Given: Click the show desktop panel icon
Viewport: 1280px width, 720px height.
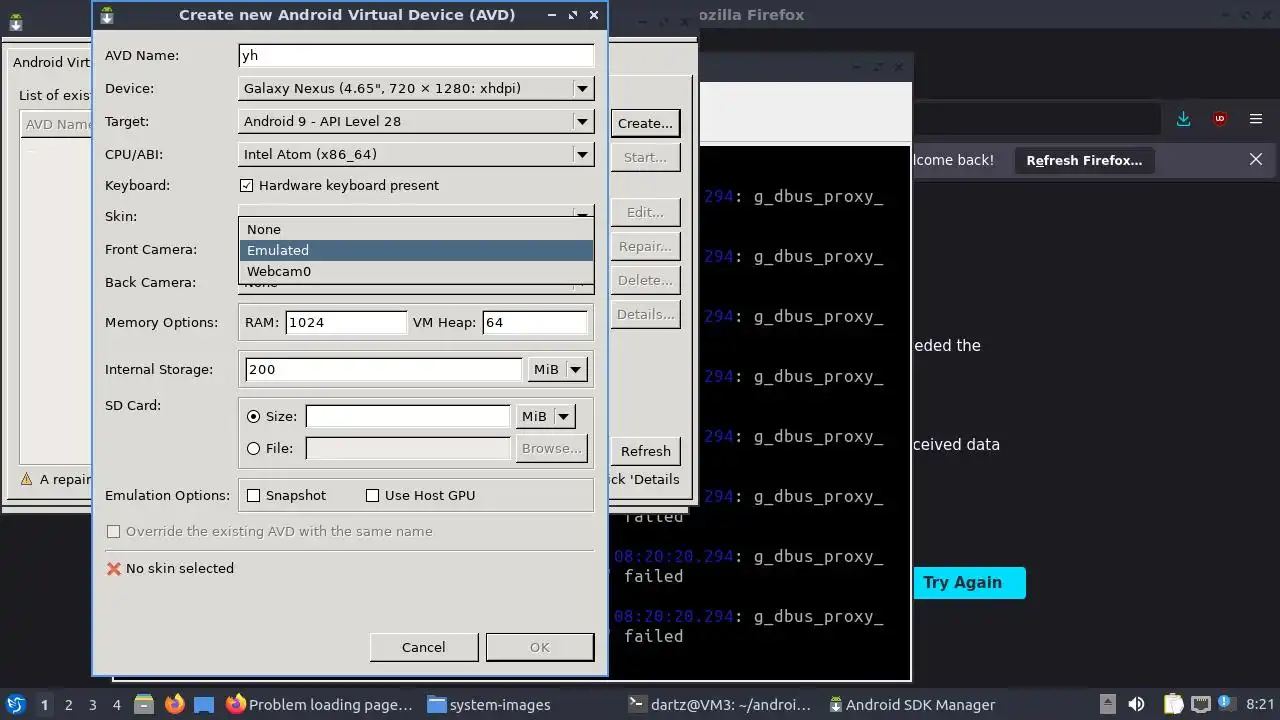Looking at the screenshot, I should 204,705.
